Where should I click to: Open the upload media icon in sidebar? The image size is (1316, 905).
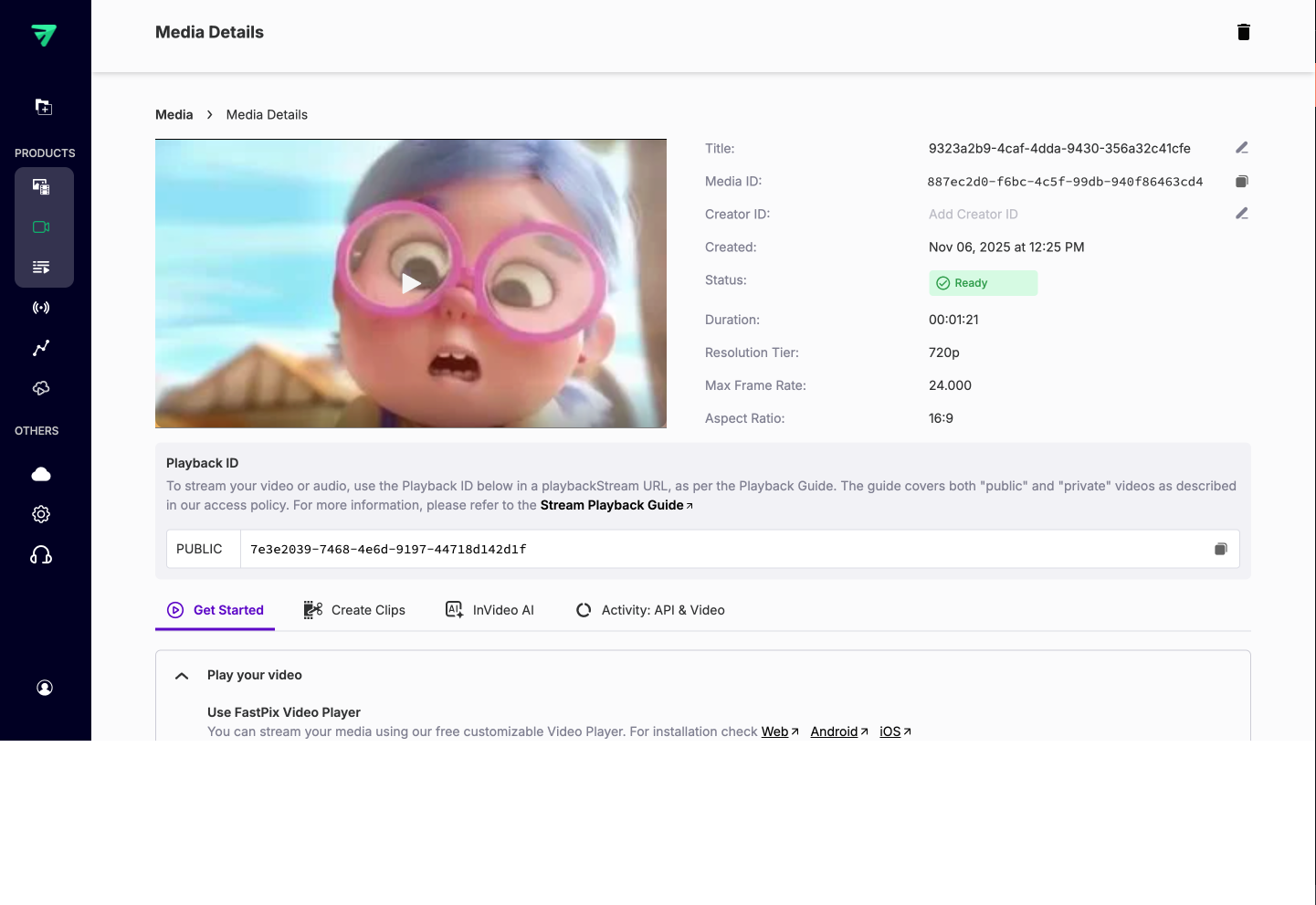point(43,107)
